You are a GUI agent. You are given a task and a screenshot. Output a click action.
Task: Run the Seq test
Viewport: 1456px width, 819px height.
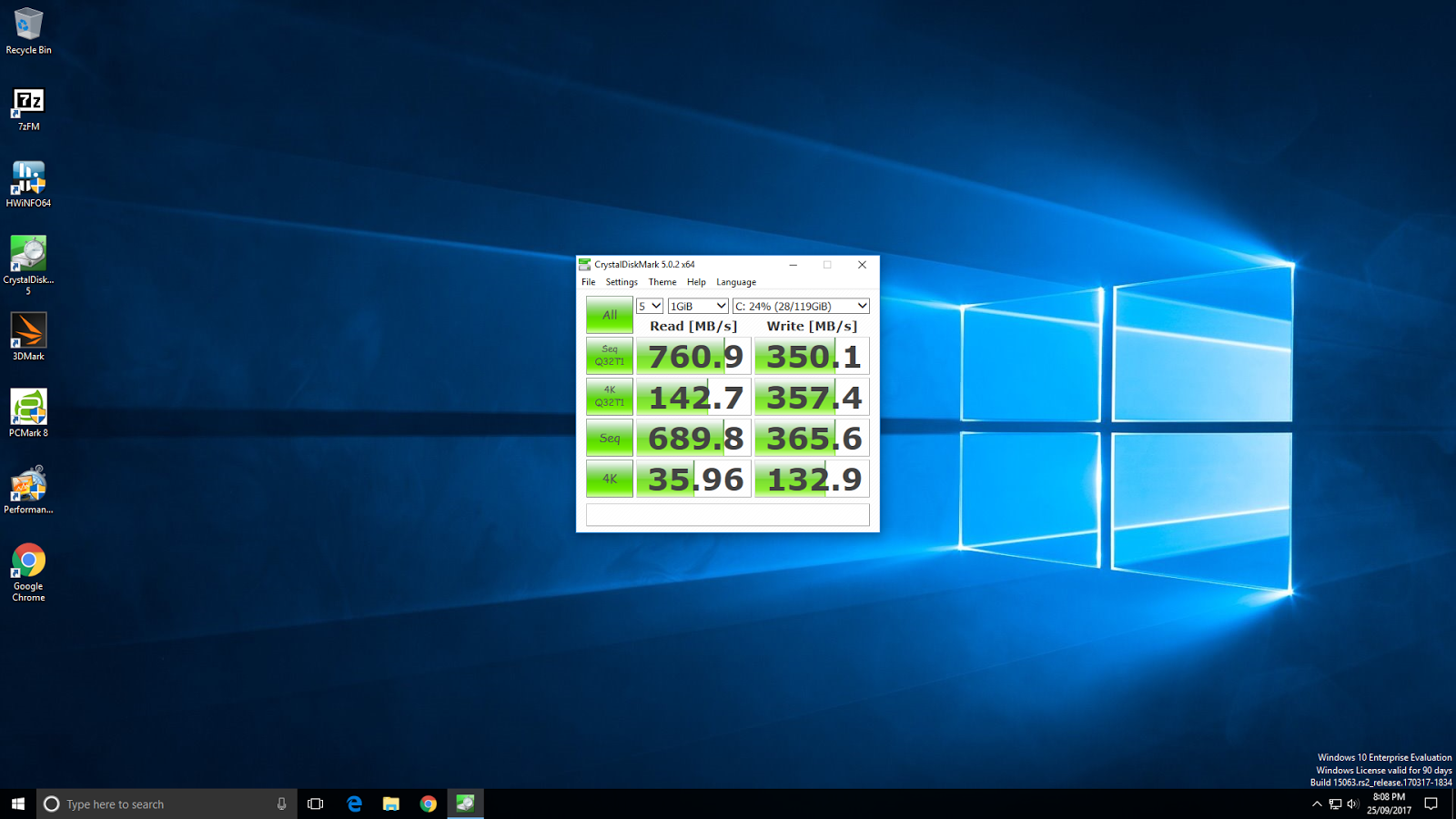coord(610,438)
